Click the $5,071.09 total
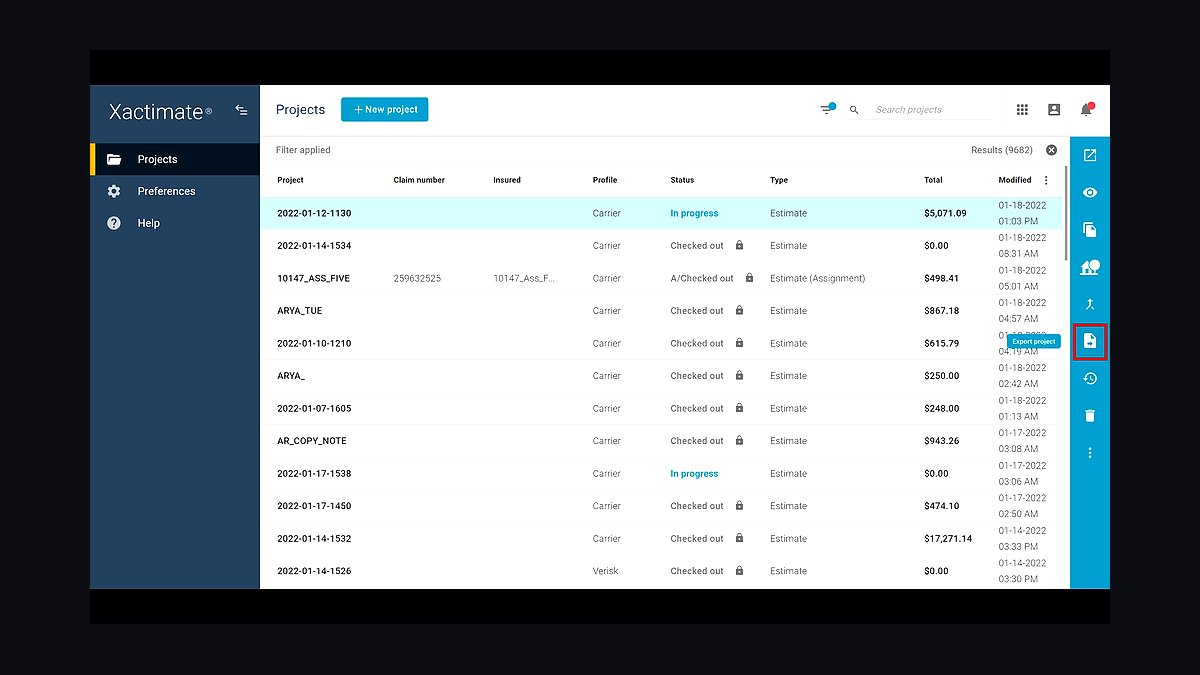The width and height of the screenshot is (1200, 675). point(945,213)
